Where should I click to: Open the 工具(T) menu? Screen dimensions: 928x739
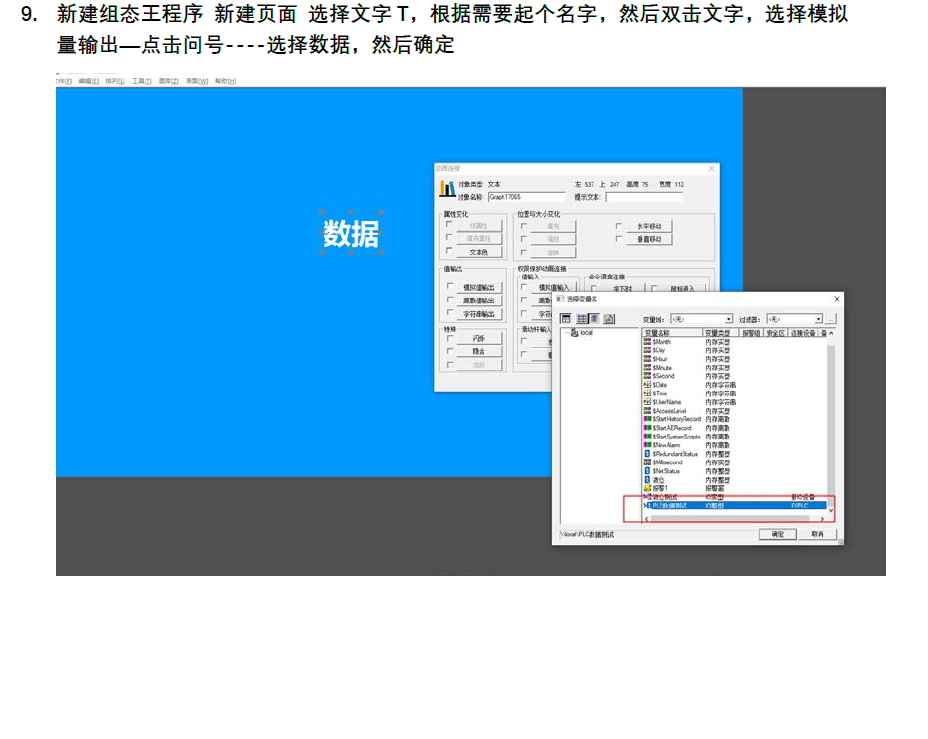pyautogui.click(x=141, y=81)
